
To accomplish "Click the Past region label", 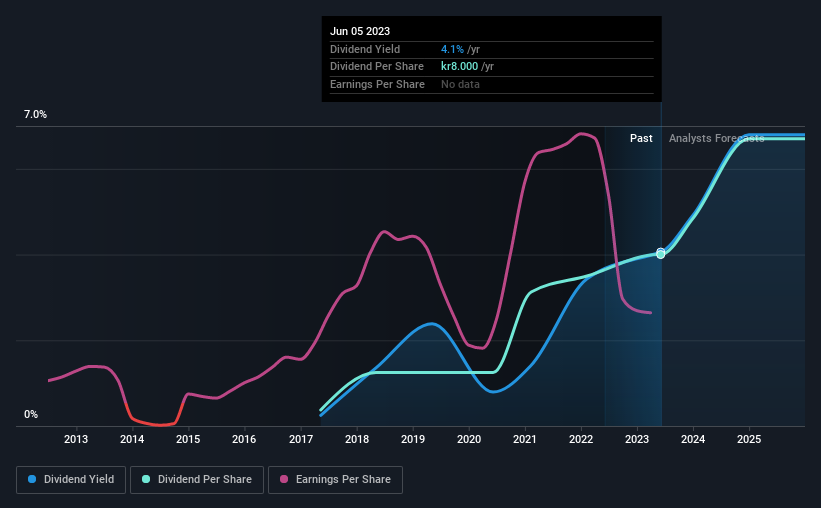I will click(641, 138).
